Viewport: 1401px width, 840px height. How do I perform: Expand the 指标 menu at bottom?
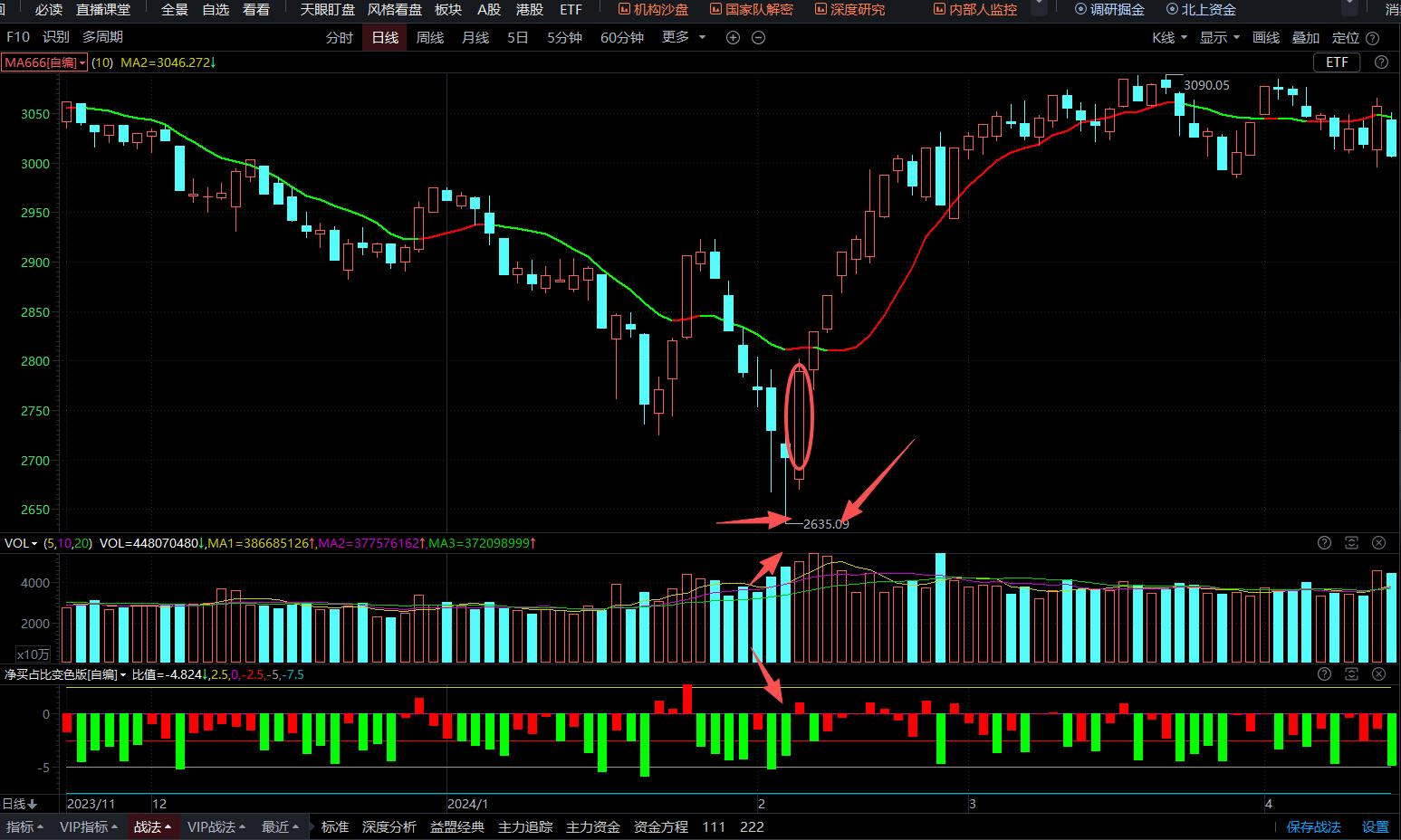click(x=25, y=826)
